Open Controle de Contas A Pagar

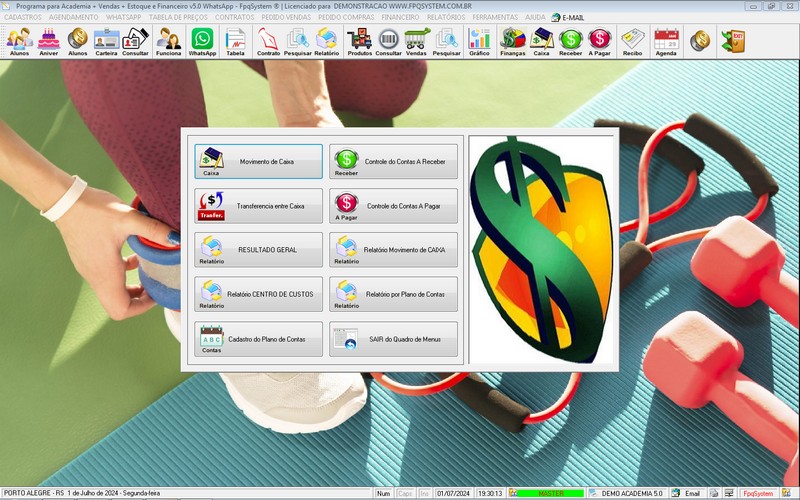pyautogui.click(x=394, y=206)
